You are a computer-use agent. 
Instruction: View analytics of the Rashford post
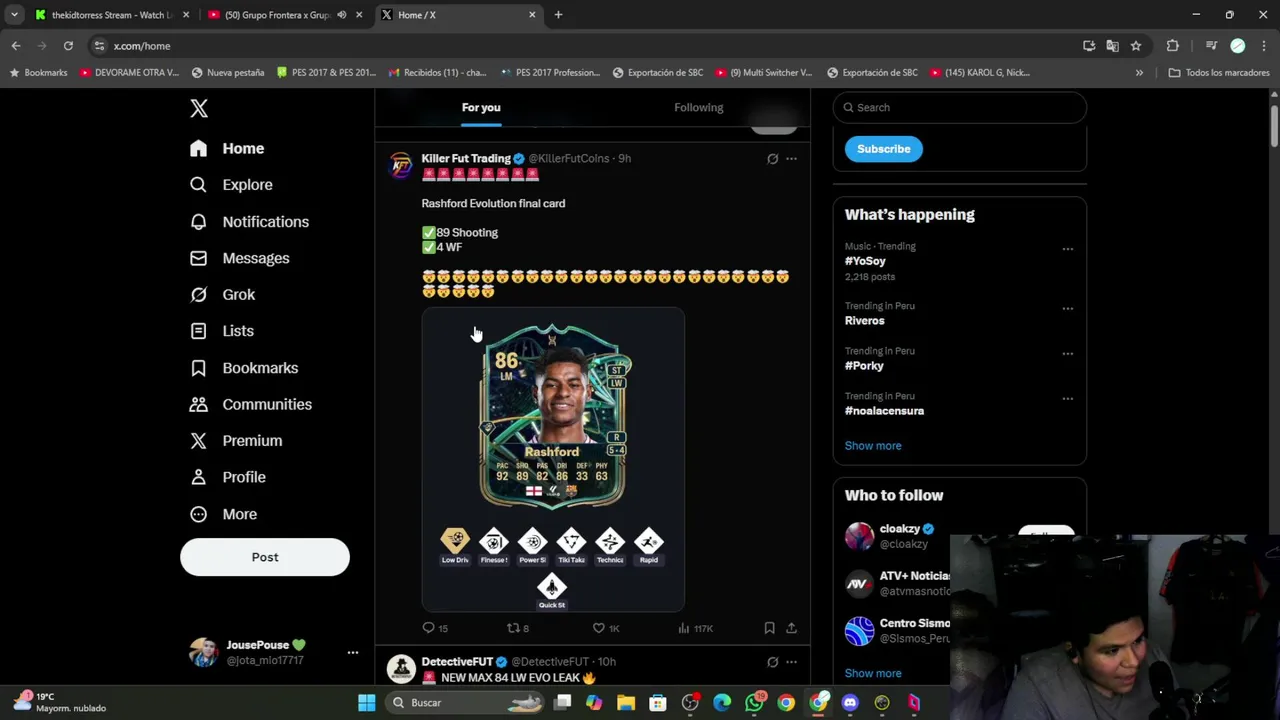(x=695, y=628)
